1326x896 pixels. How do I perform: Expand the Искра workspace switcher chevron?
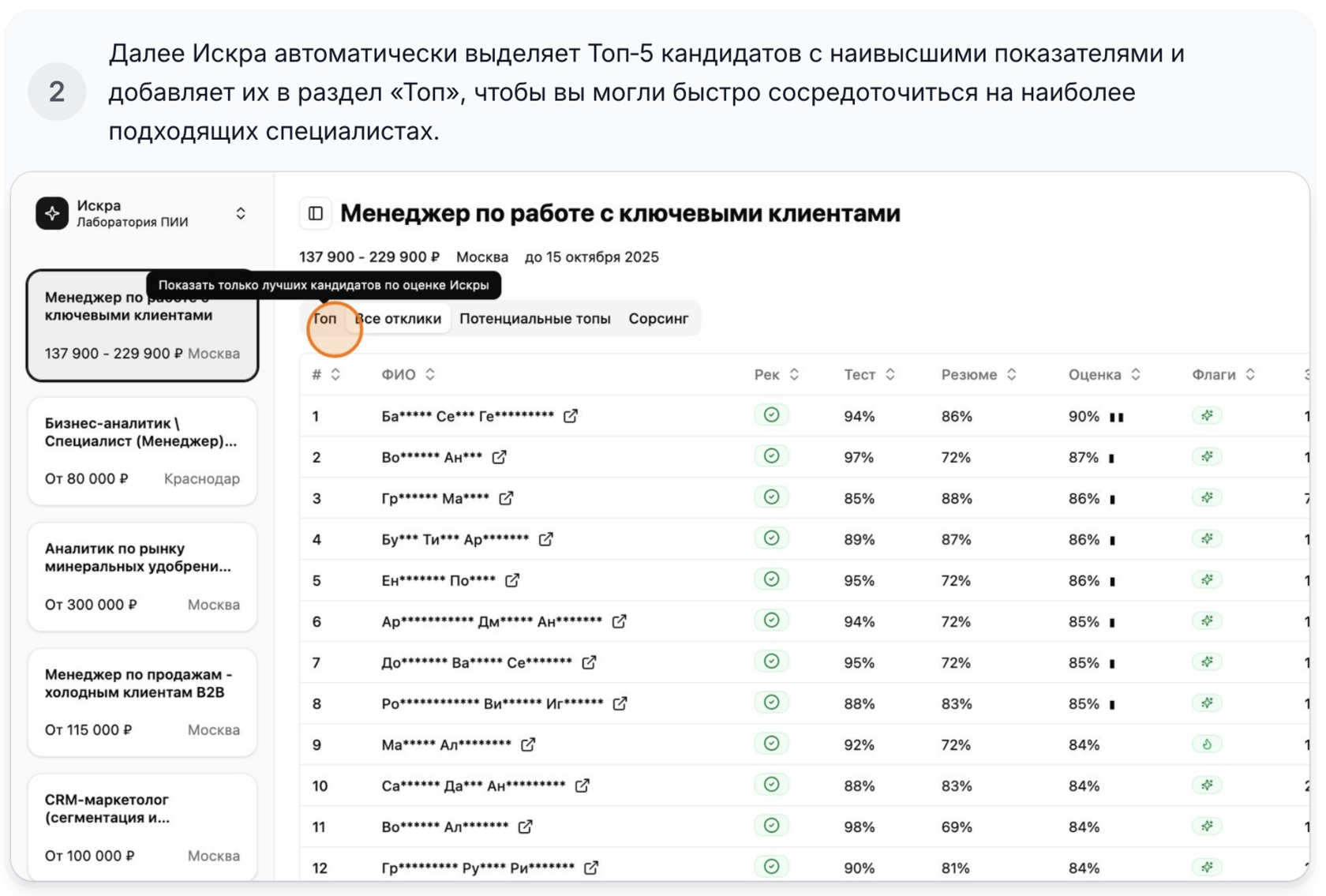pos(241,213)
